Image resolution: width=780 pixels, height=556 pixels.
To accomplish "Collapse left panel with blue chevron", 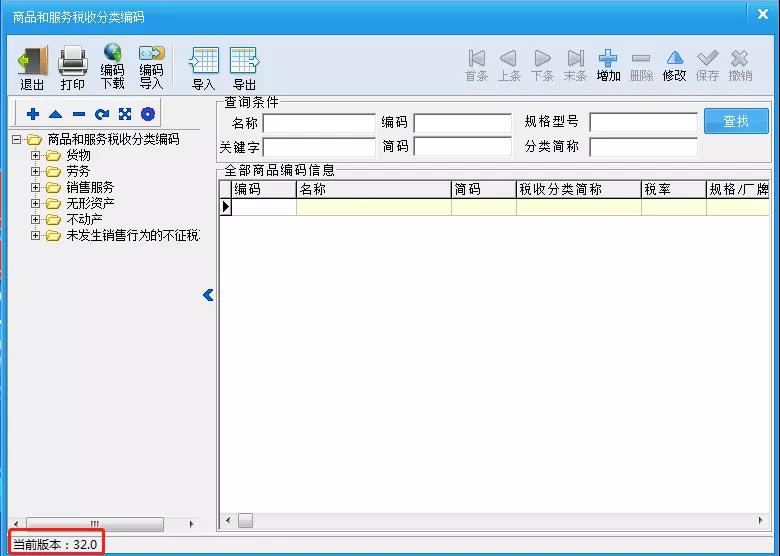I will point(208,295).
